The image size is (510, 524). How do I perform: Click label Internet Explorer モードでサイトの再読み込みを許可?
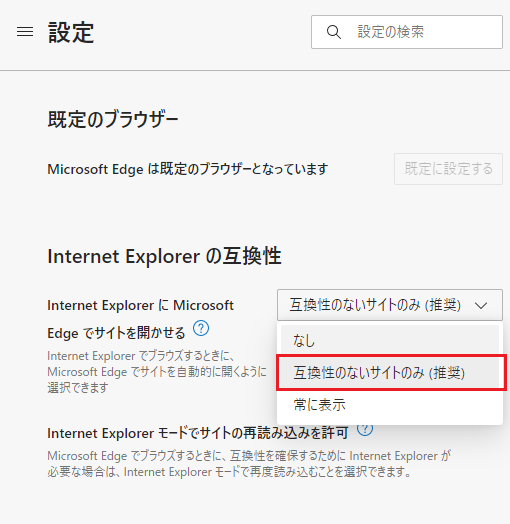pyautogui.click(x=198, y=433)
